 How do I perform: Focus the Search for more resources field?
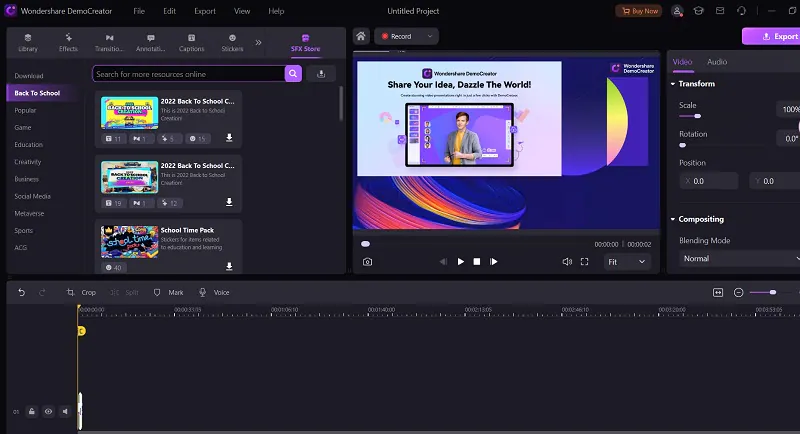pos(188,74)
